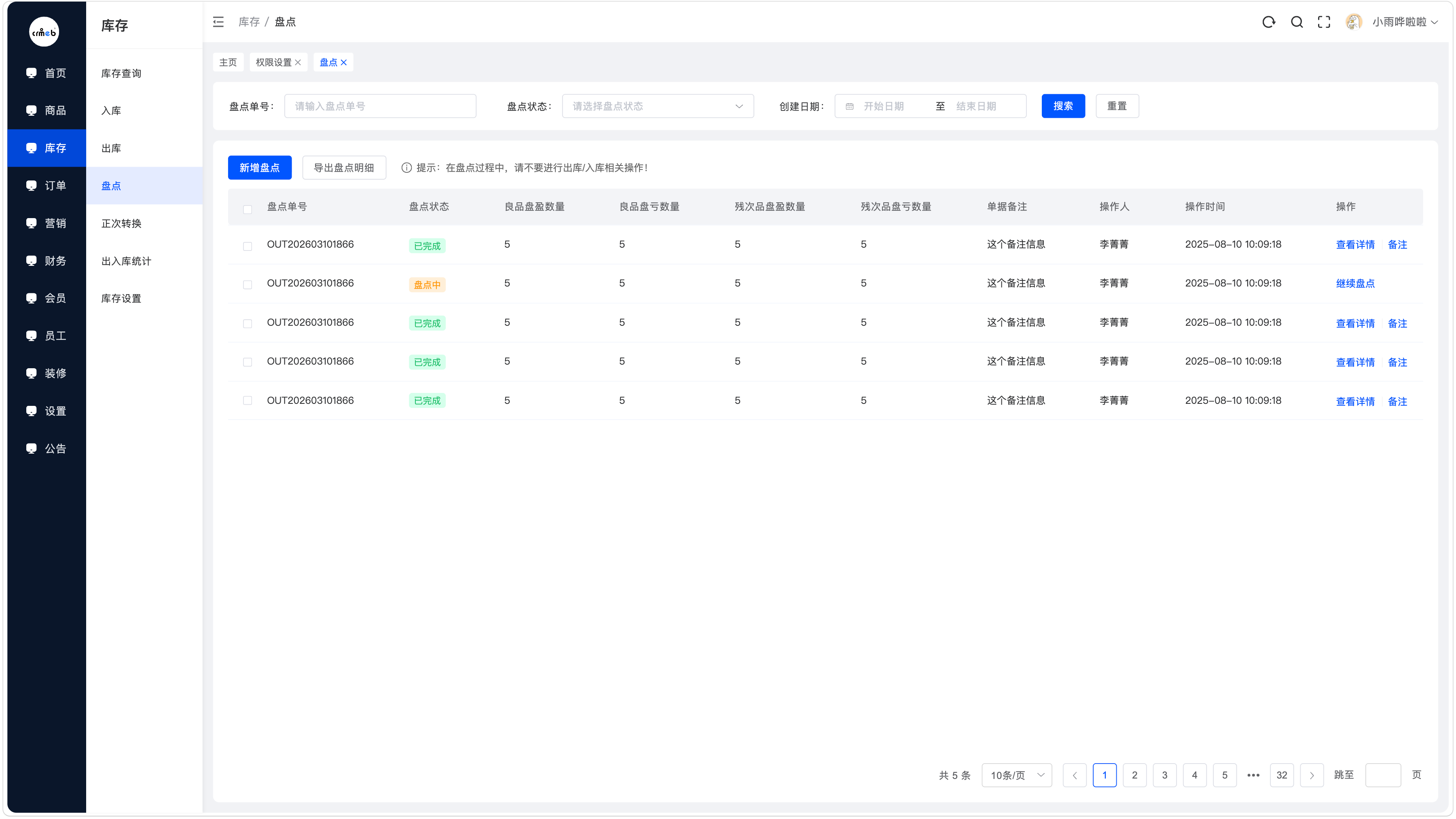The image size is (1456, 819).
Task: Check the checkbox of the 盘点中 row
Action: tap(248, 284)
